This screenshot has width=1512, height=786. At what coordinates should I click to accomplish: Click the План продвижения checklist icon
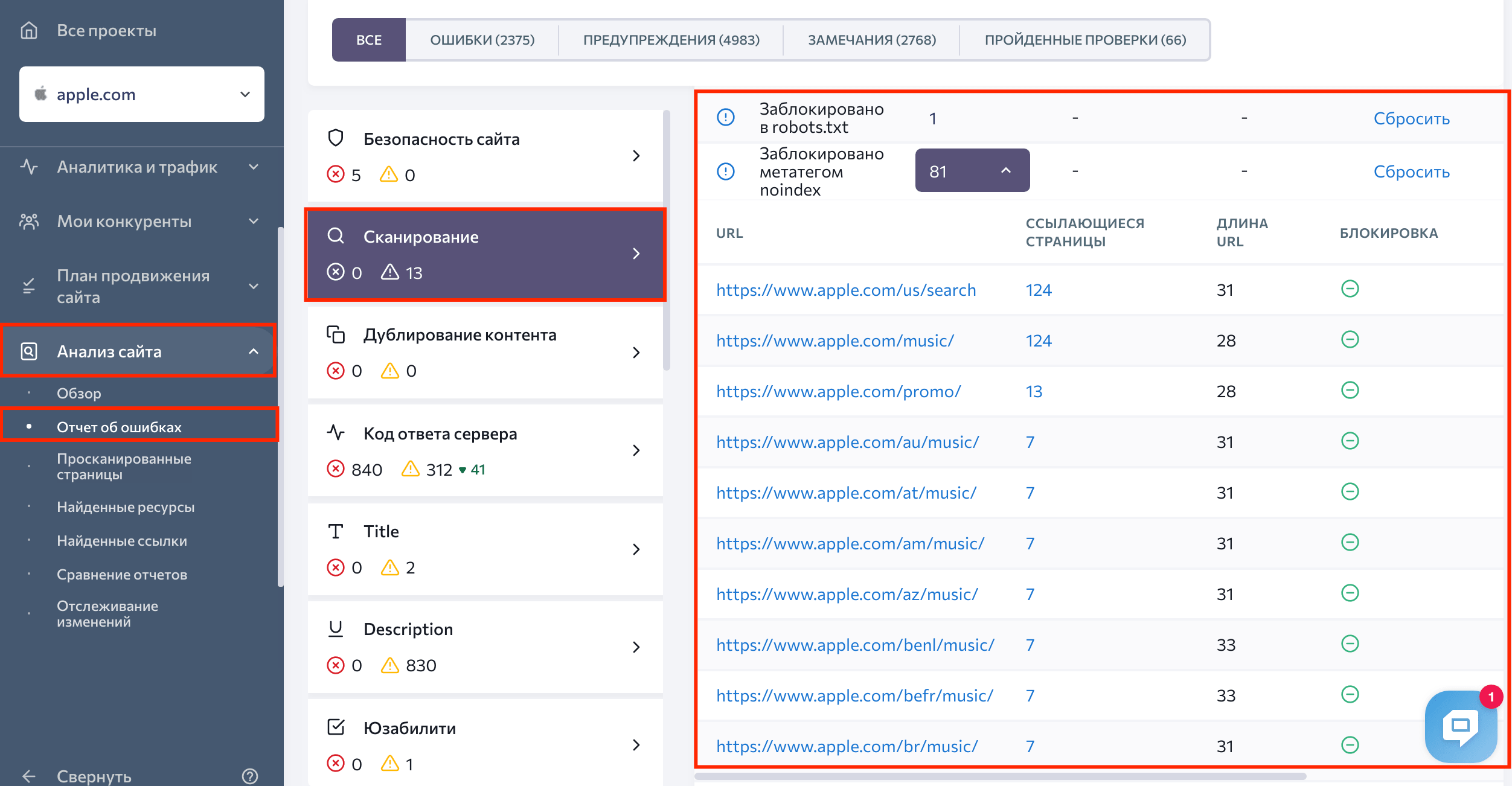29,286
